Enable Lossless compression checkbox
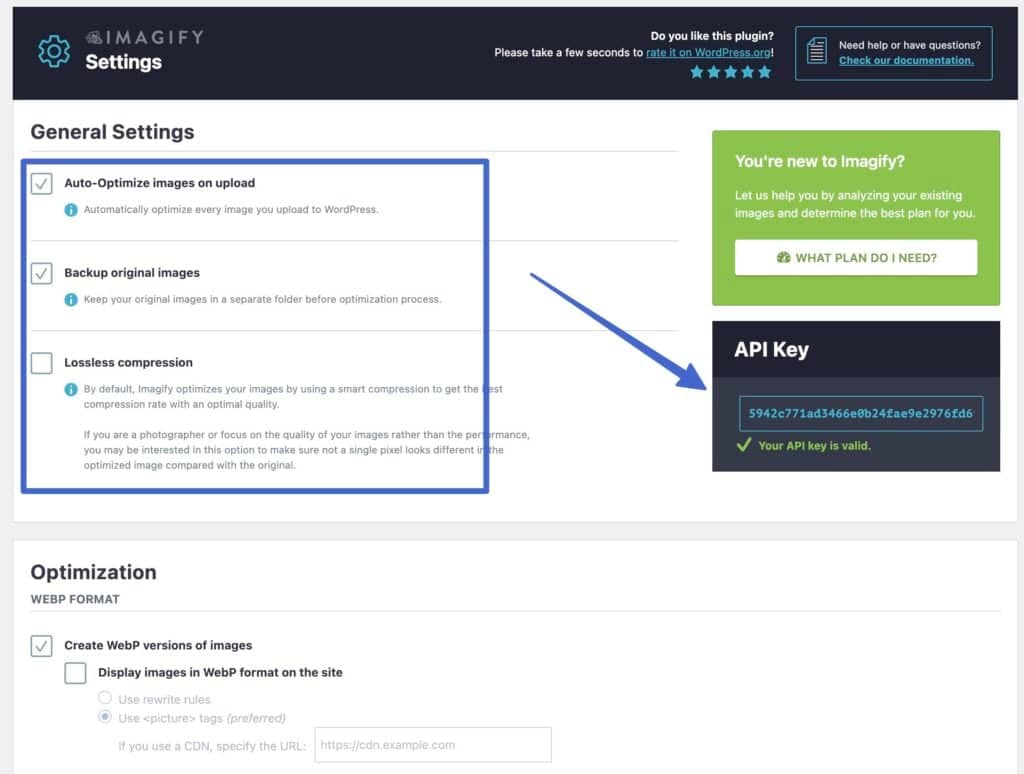Viewport: 1024px width, 774px height. (42, 363)
